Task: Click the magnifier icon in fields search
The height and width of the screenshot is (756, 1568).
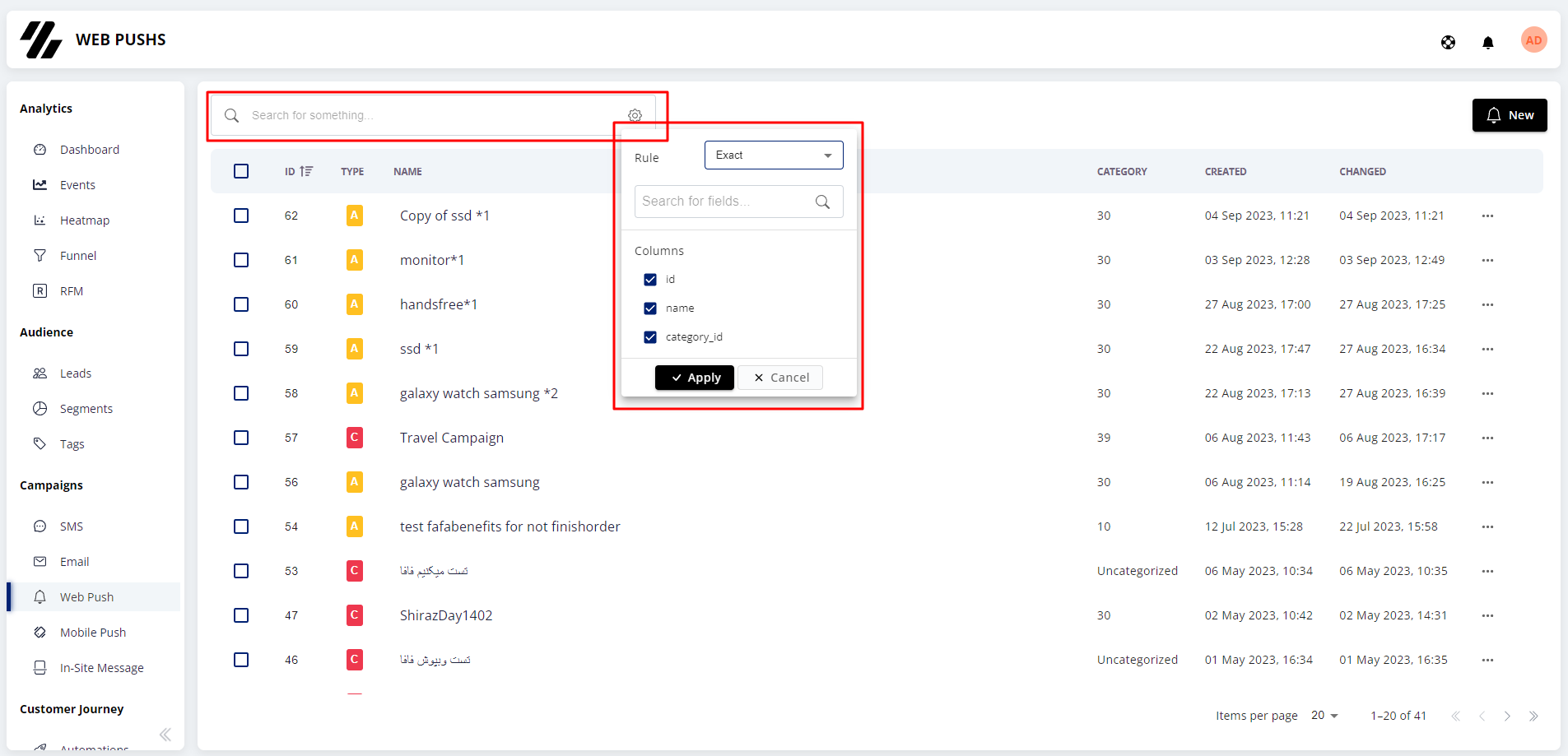Action: 822,202
